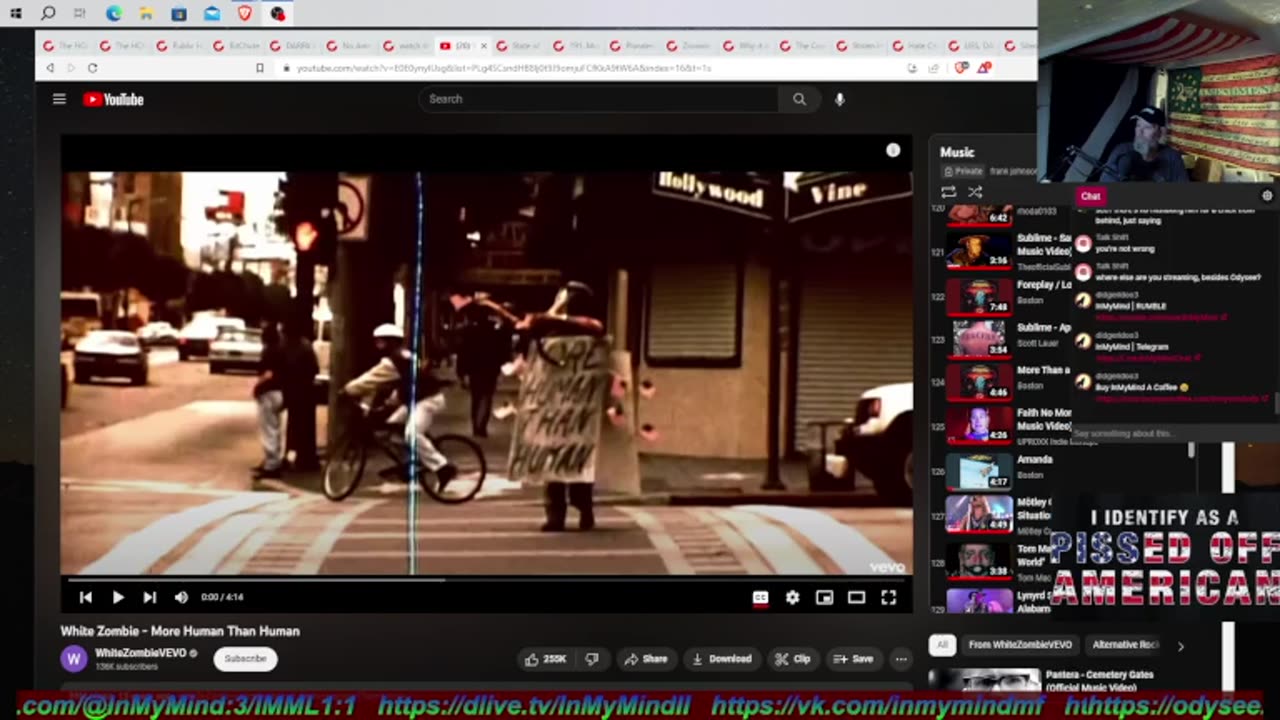Open the WhiteZombieVEVO channel avatar

[x=74, y=658]
